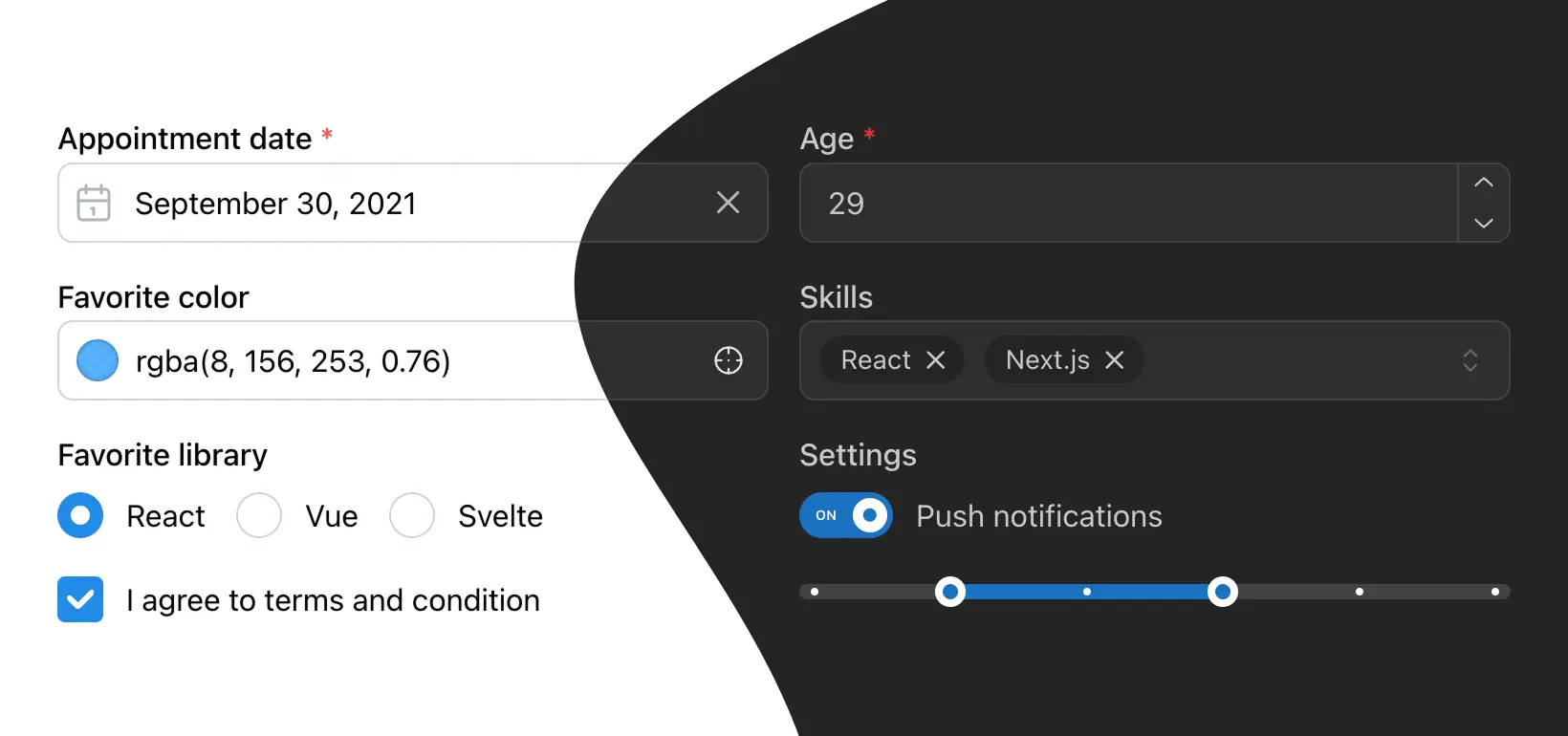Uncheck the terms and condition checkbox
The image size is (1568, 736).
(80, 599)
